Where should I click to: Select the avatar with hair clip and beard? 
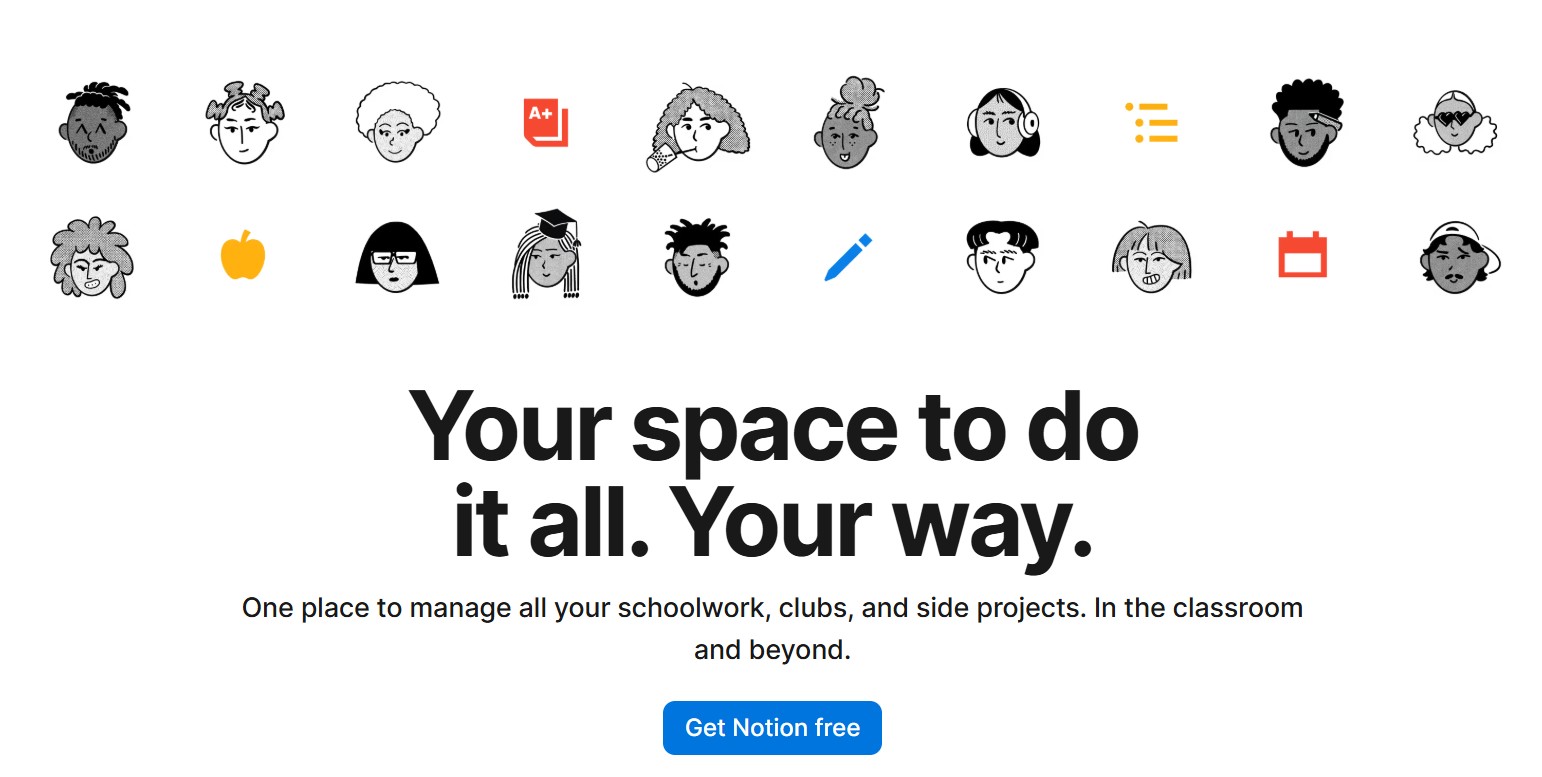1307,123
